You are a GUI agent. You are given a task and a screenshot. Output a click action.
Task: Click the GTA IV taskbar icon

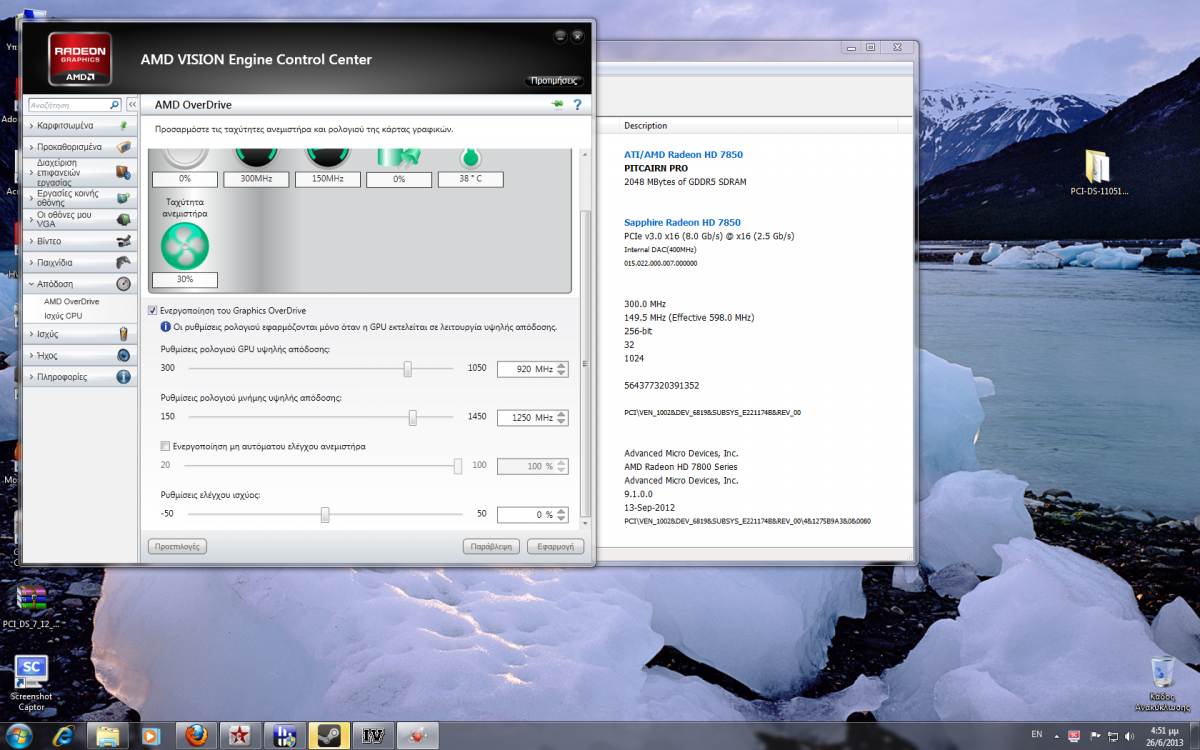(373, 735)
